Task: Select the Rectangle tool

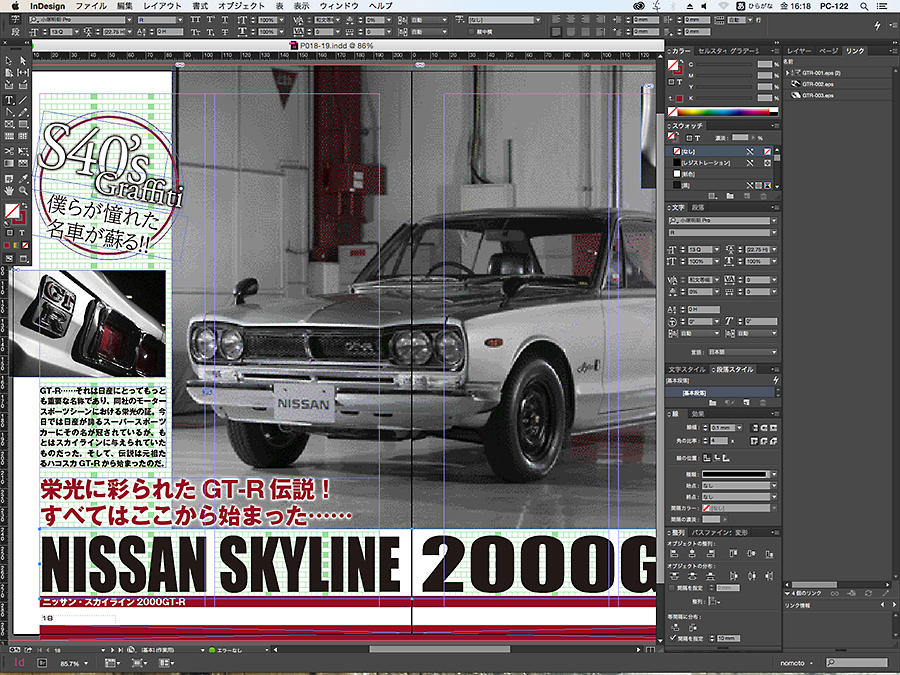Action: 23,125
